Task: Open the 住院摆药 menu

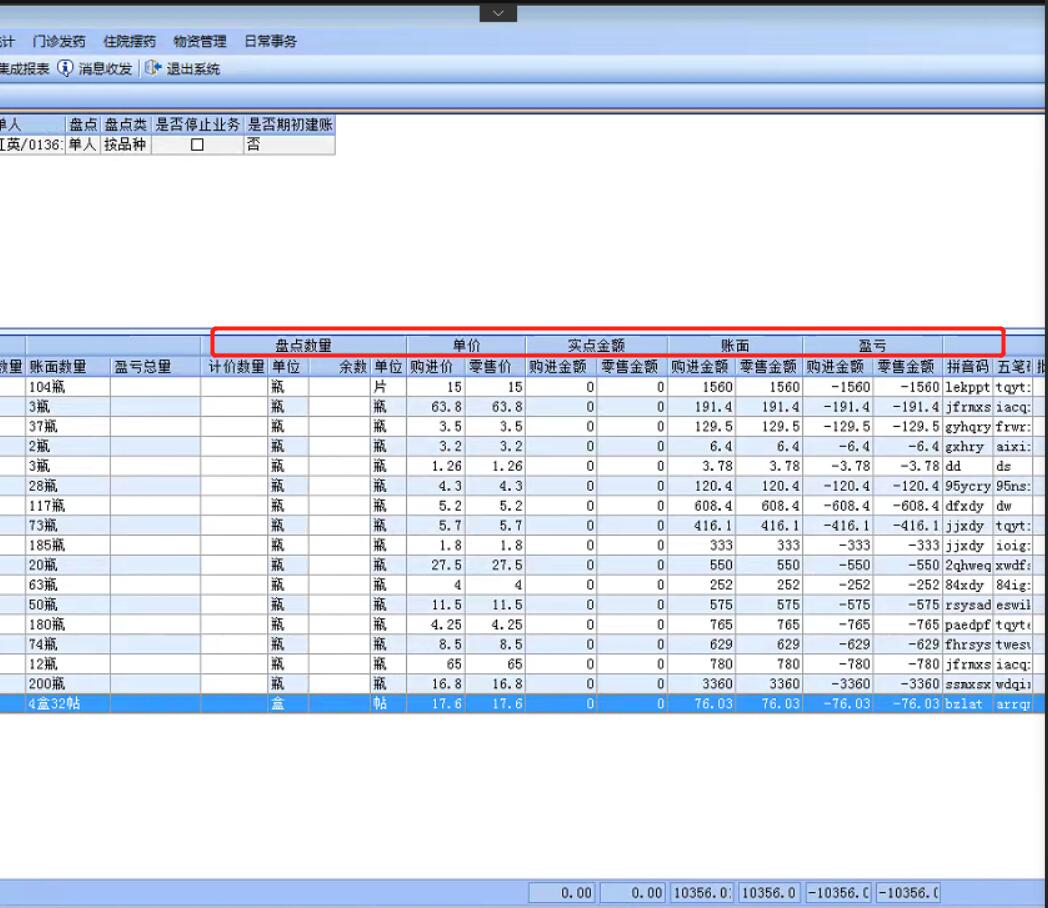Action: click(129, 41)
